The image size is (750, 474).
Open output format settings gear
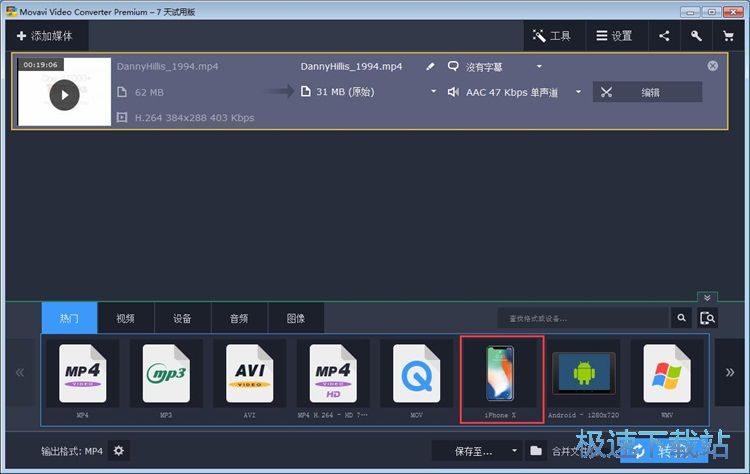pyautogui.click(x=119, y=451)
